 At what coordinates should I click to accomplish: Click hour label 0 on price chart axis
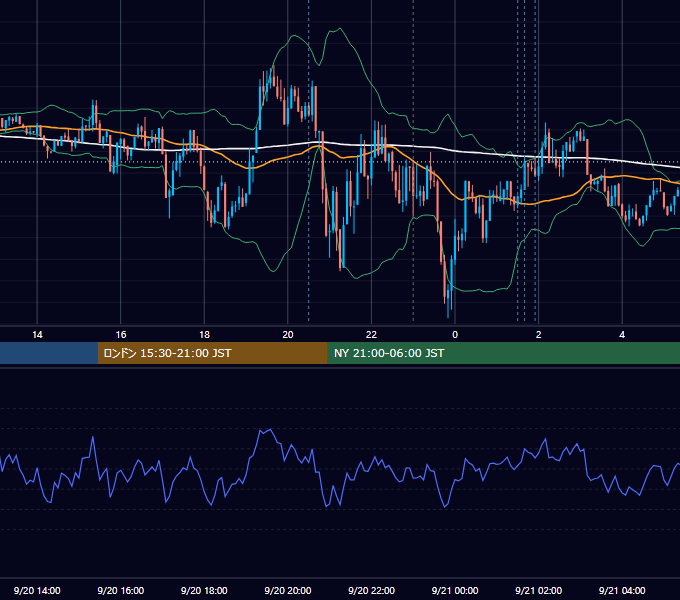pos(455,335)
